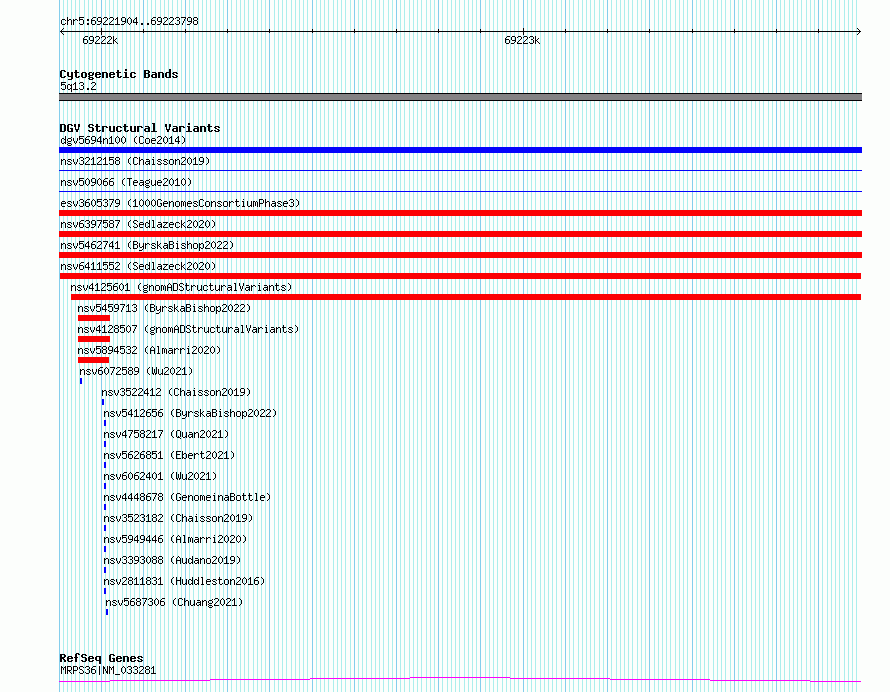The image size is (890, 692).
Task: Open nsv4125601 (gnomADStructuralVariants) entry
Action: click(x=181, y=287)
